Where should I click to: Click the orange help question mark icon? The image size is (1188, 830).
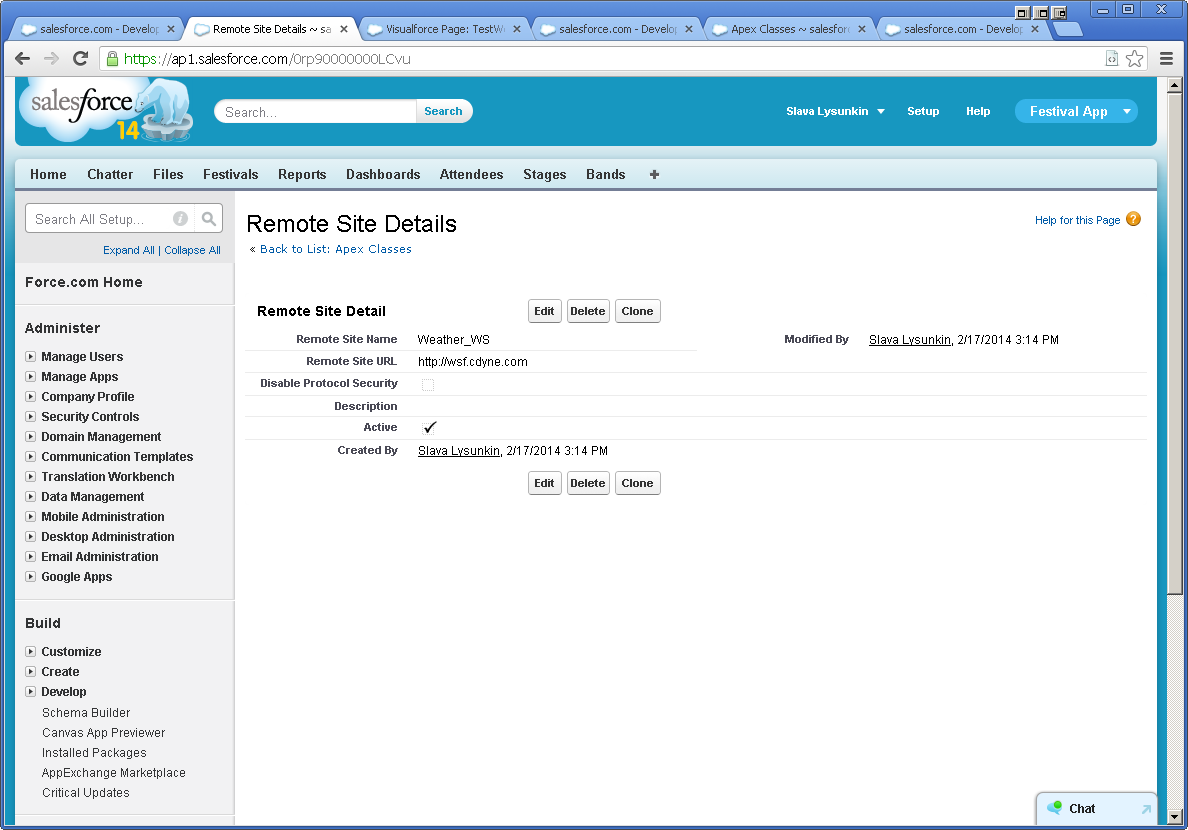(1133, 219)
